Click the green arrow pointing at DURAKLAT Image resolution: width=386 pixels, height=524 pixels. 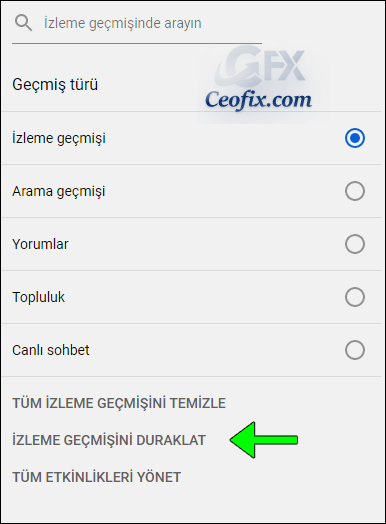point(264,440)
